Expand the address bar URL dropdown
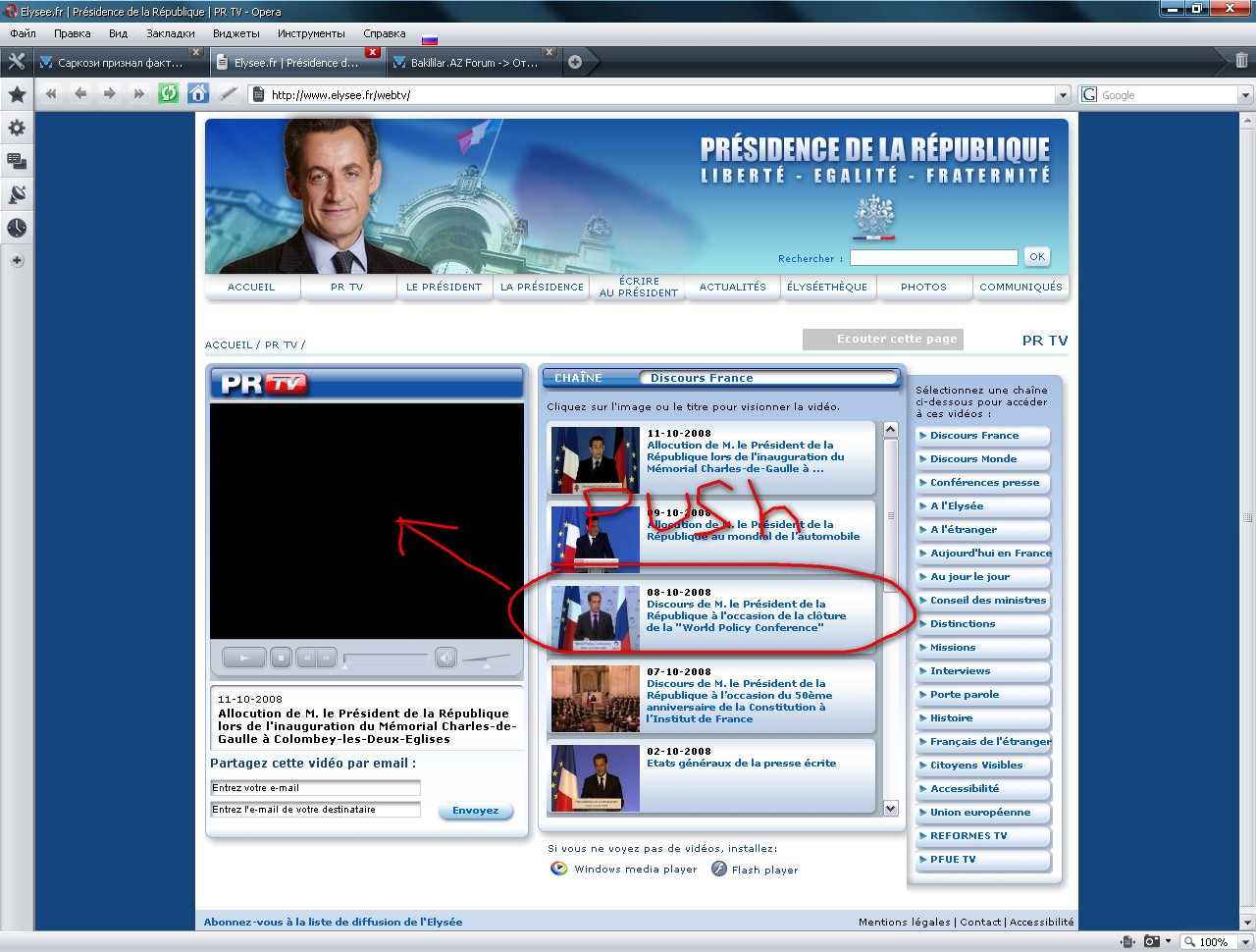This screenshot has width=1256, height=952. tap(1063, 95)
